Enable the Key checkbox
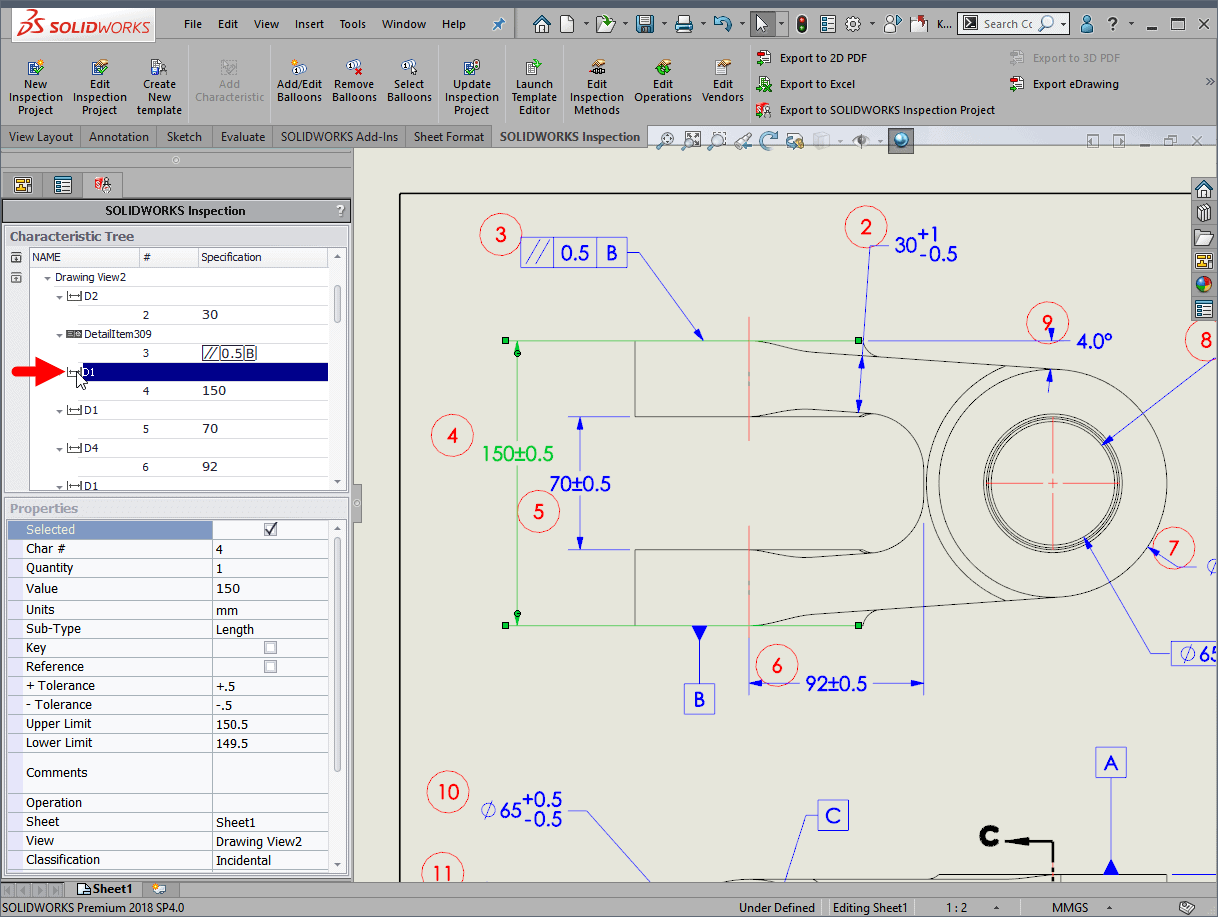This screenshot has height=917, width=1218. [x=270, y=648]
